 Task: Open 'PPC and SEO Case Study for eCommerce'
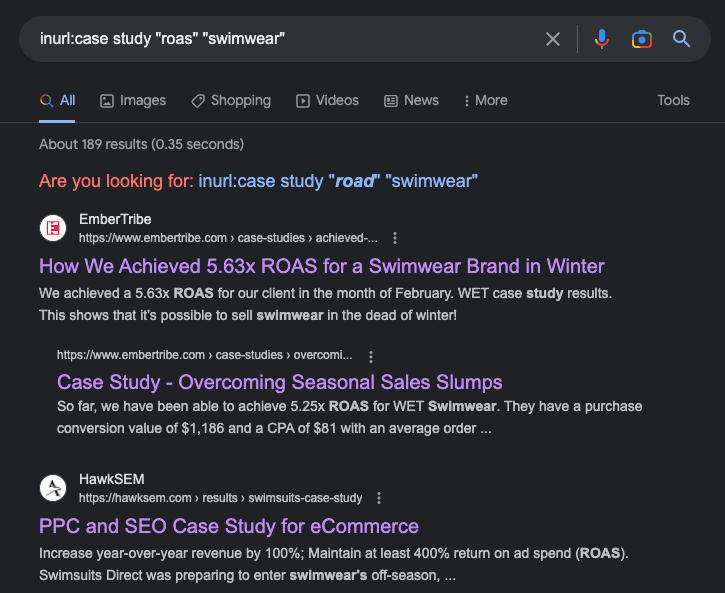[229, 526]
